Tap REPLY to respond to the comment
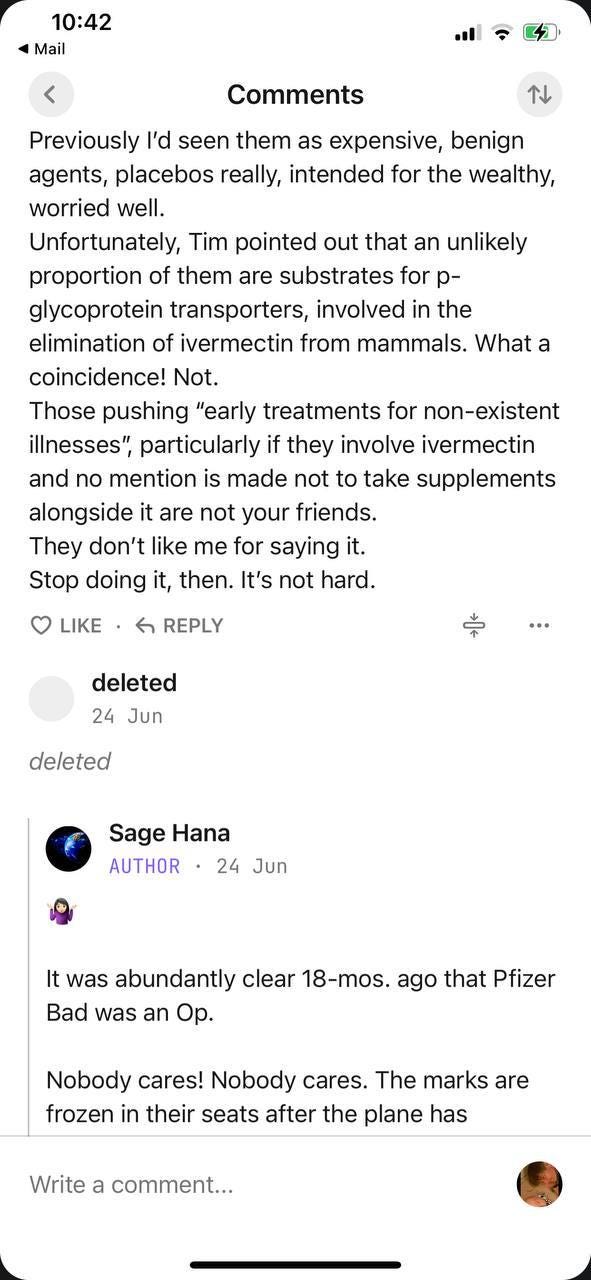The height and width of the screenshot is (1280, 591). point(189,625)
